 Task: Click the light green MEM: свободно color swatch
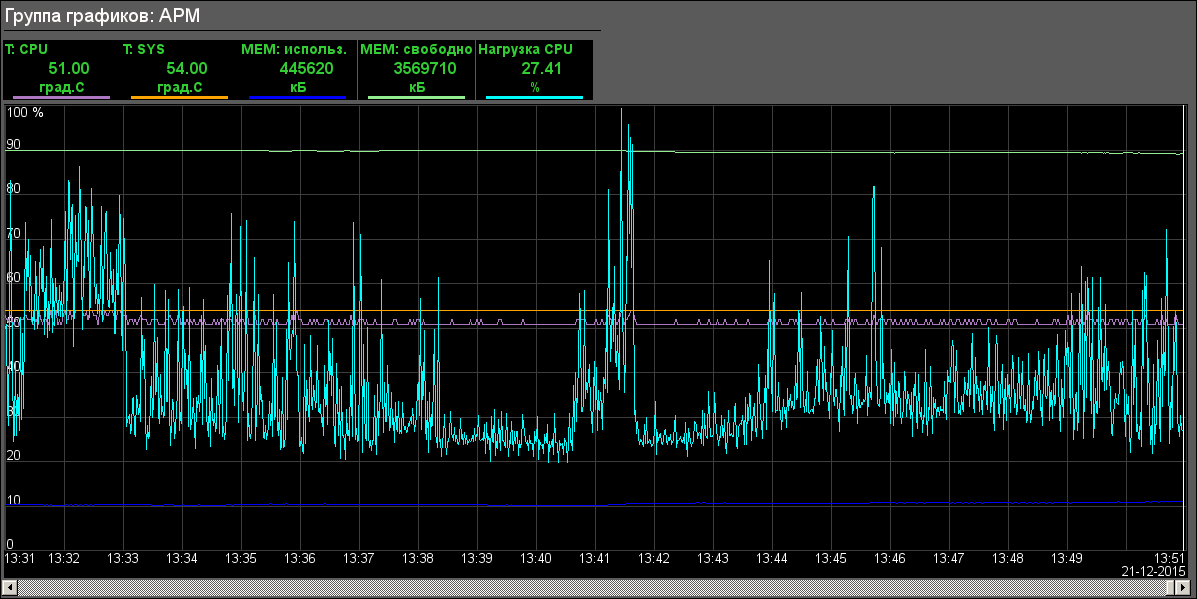tap(415, 98)
